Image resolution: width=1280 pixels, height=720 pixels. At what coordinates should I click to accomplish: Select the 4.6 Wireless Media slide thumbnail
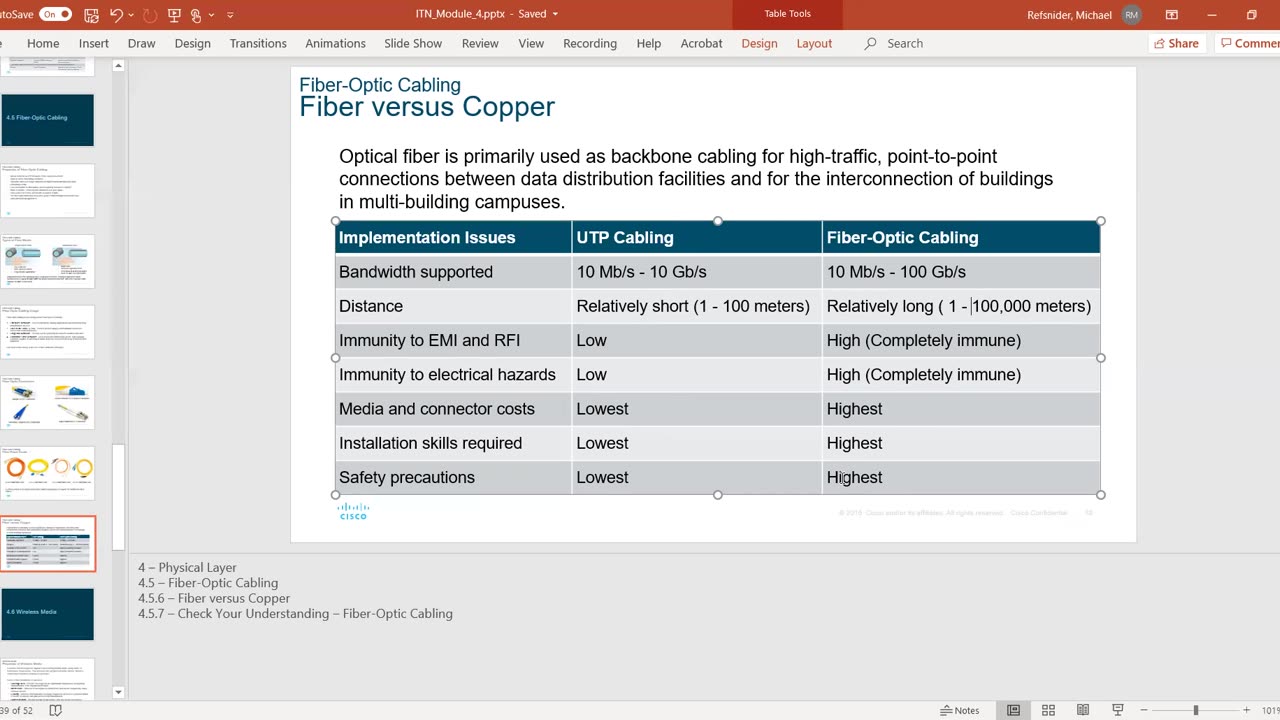48,614
